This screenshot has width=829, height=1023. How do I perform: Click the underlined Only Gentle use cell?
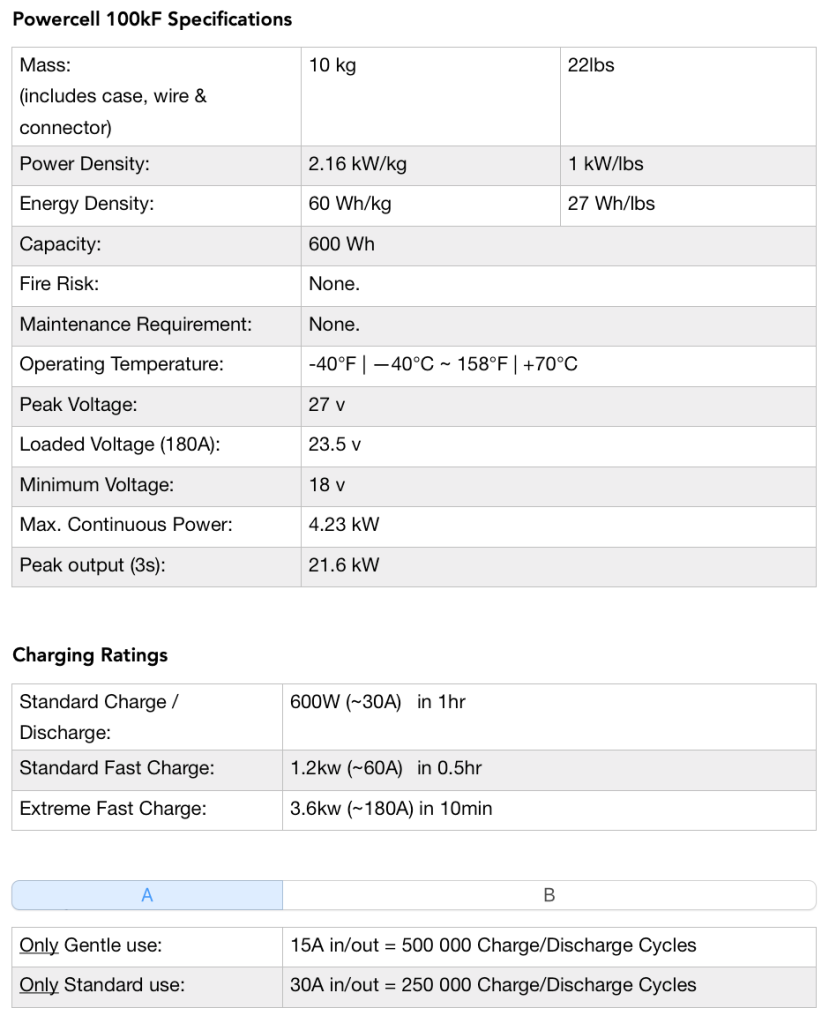tap(91, 945)
